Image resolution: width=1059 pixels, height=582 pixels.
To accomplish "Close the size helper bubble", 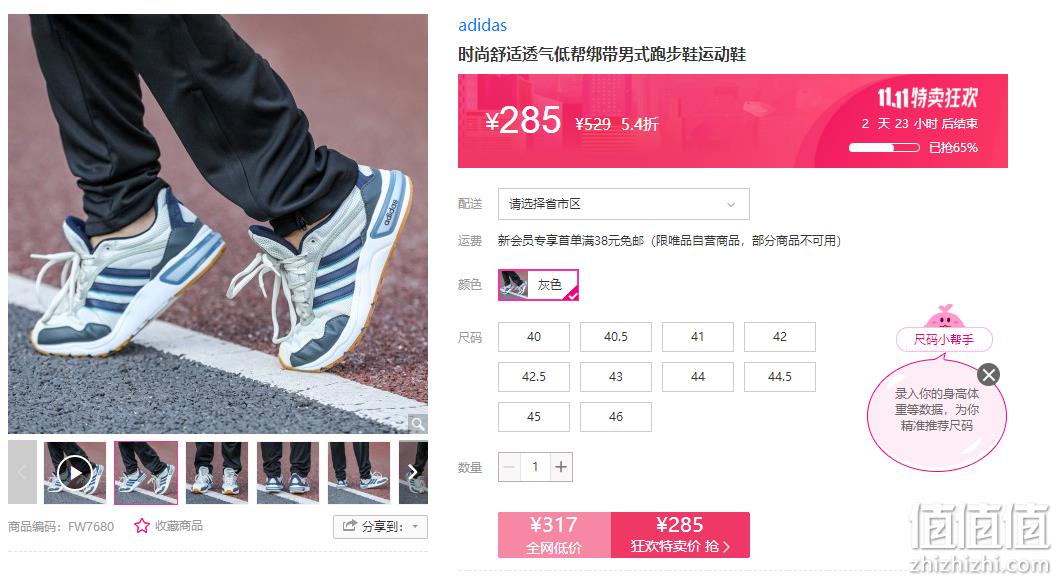I will (x=989, y=375).
